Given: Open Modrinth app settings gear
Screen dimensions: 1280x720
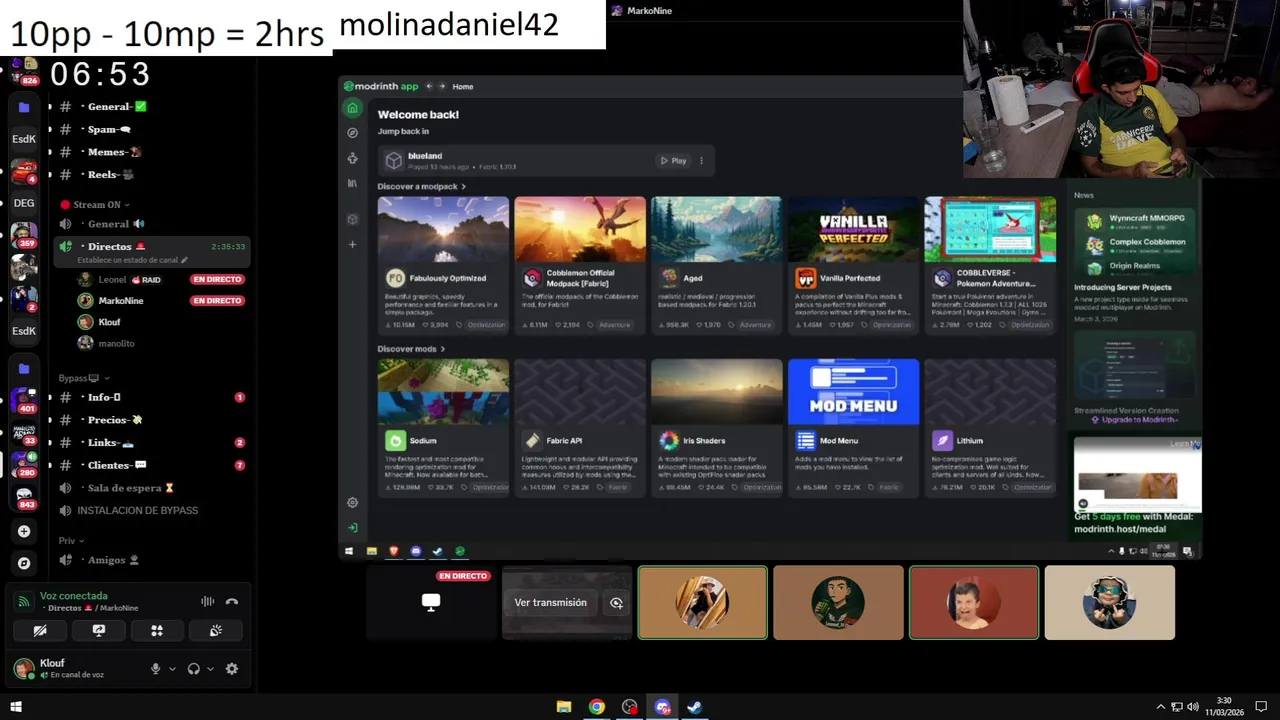Looking at the screenshot, I should 352,503.
